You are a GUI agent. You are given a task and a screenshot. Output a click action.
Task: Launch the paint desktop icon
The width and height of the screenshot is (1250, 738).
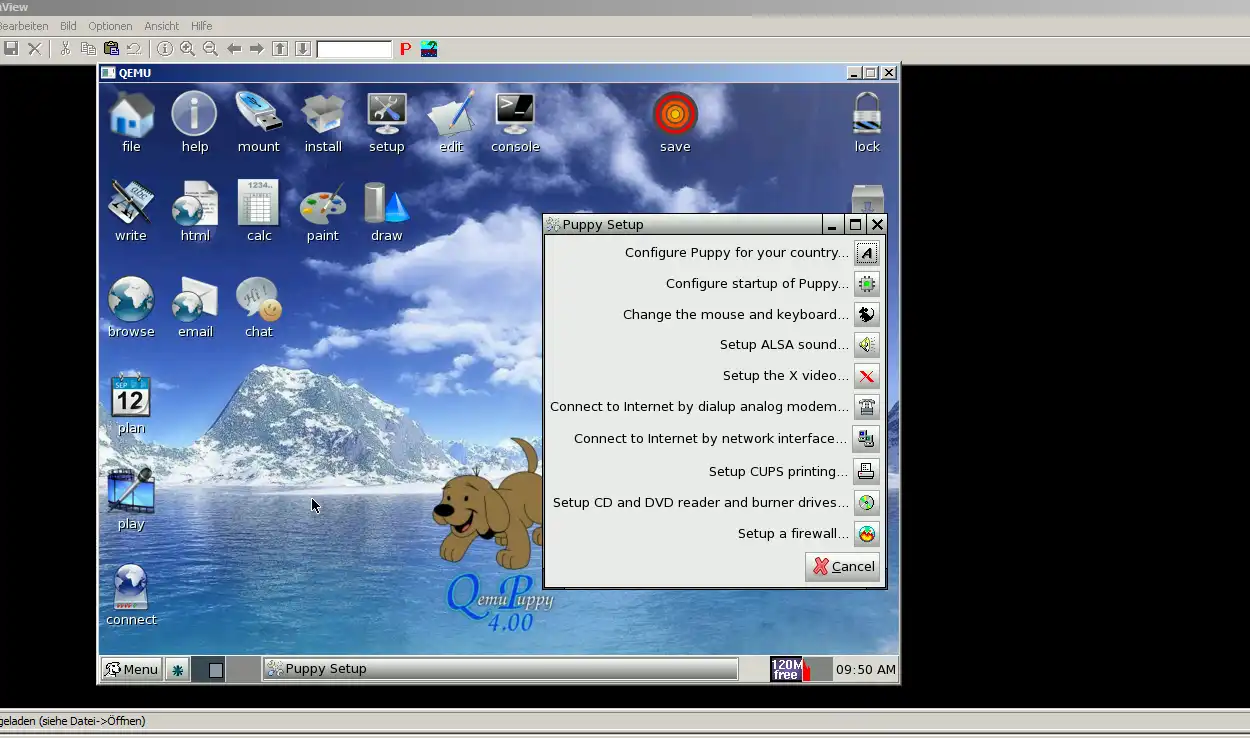(x=323, y=212)
